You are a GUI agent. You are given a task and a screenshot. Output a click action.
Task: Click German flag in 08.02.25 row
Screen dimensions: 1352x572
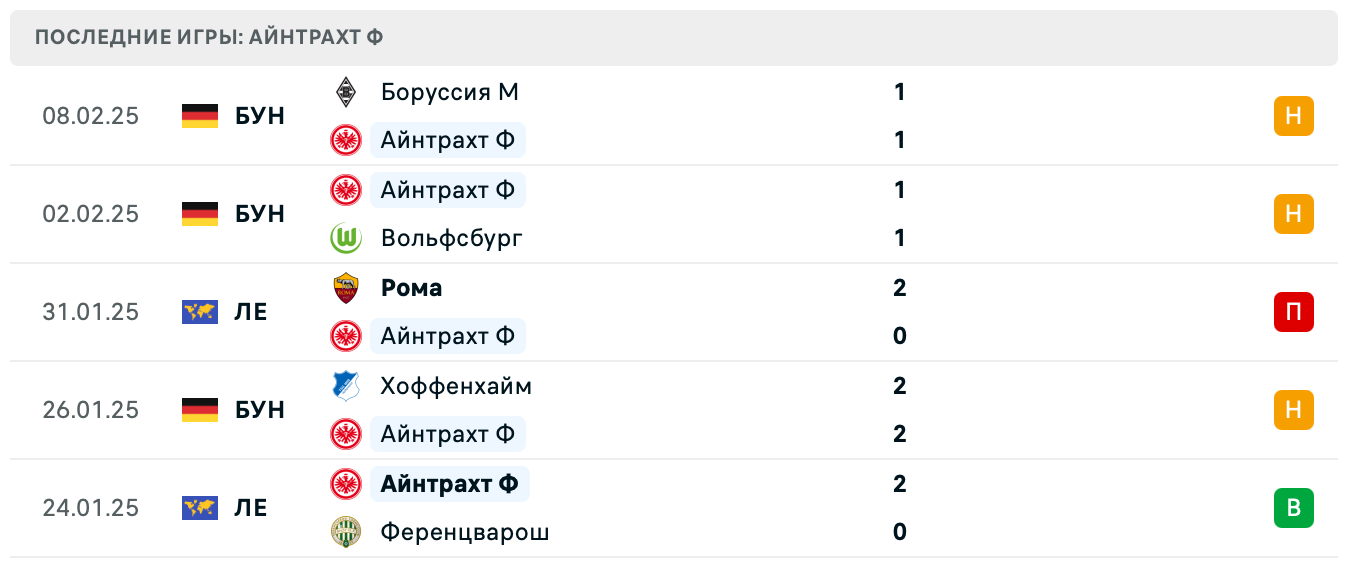tap(200, 116)
